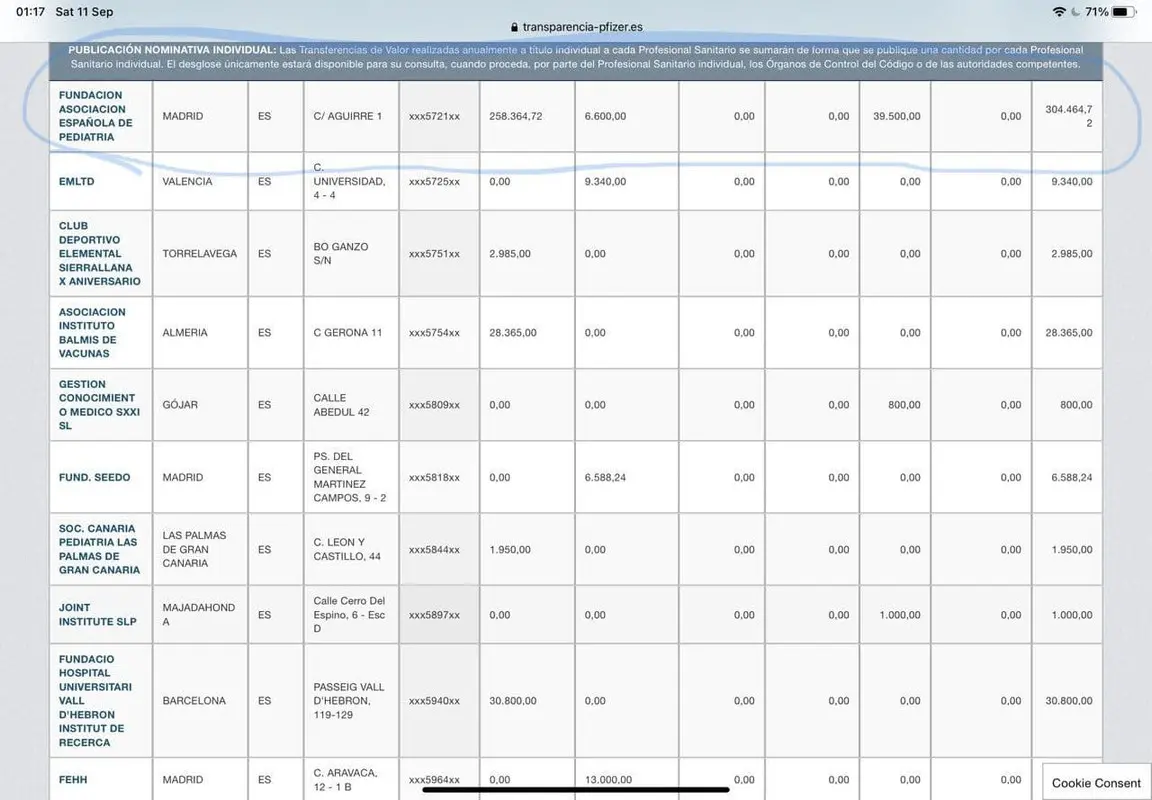Image resolution: width=1152 pixels, height=800 pixels.
Task: Click the C/ AGUIRRE 1 address cell
Action: [x=351, y=116]
